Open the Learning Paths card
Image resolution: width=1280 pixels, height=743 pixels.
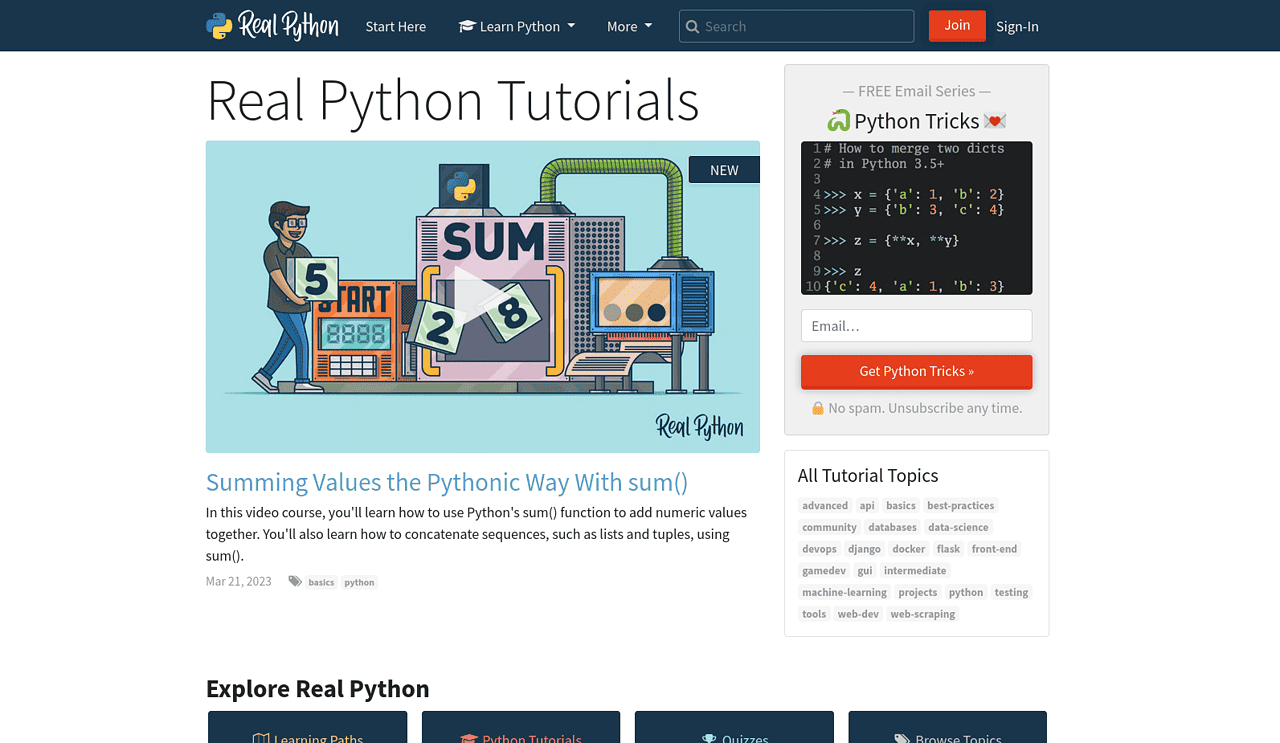[308, 727]
